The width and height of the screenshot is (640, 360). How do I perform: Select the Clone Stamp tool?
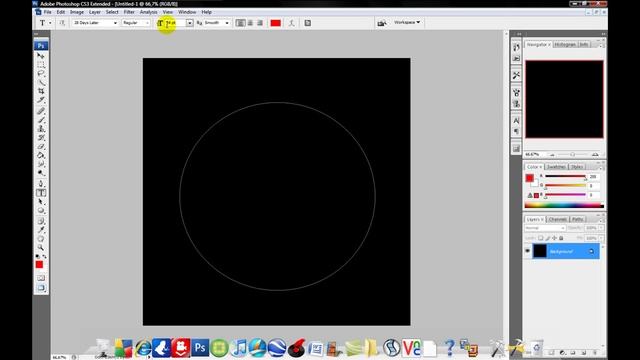(x=41, y=129)
